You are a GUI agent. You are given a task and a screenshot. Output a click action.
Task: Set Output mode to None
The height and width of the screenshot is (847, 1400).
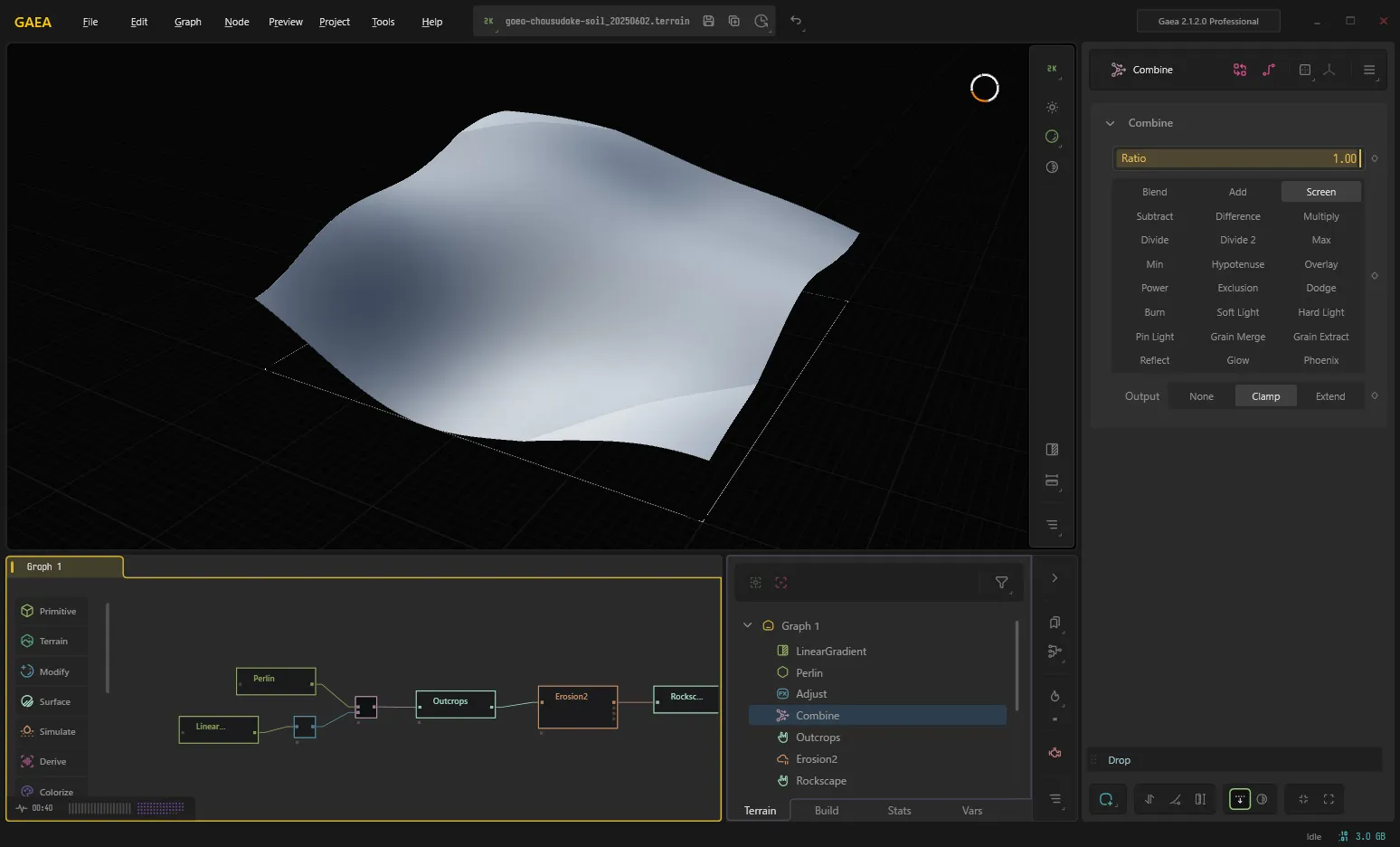pos(1201,396)
